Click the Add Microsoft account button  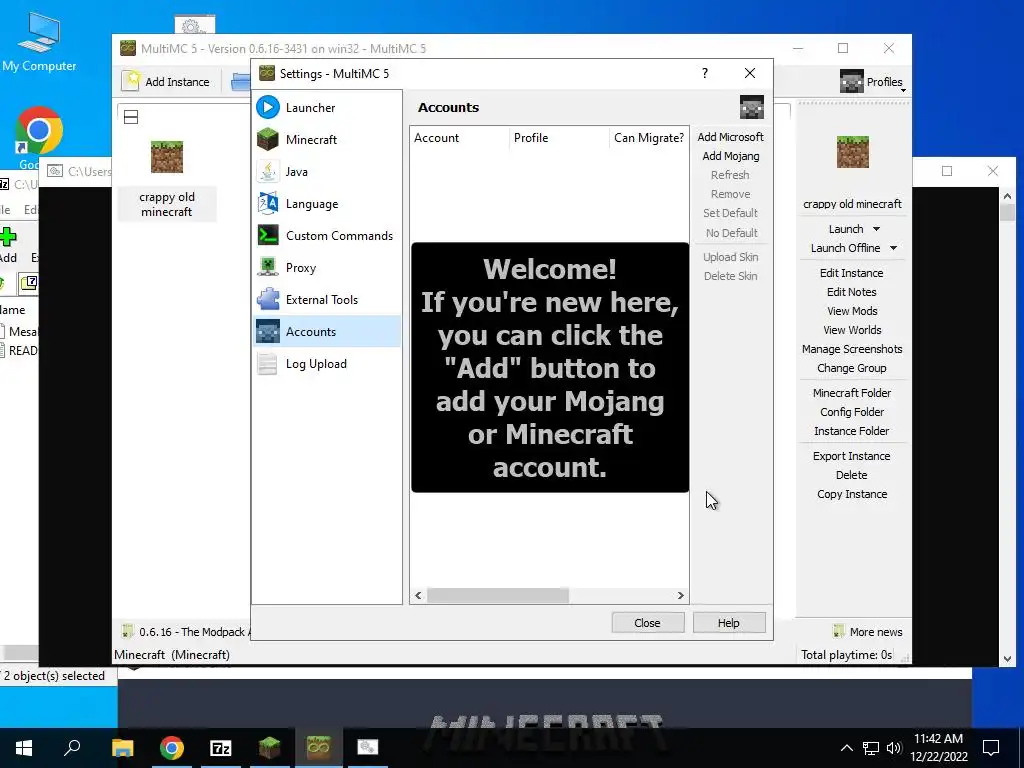click(730, 137)
